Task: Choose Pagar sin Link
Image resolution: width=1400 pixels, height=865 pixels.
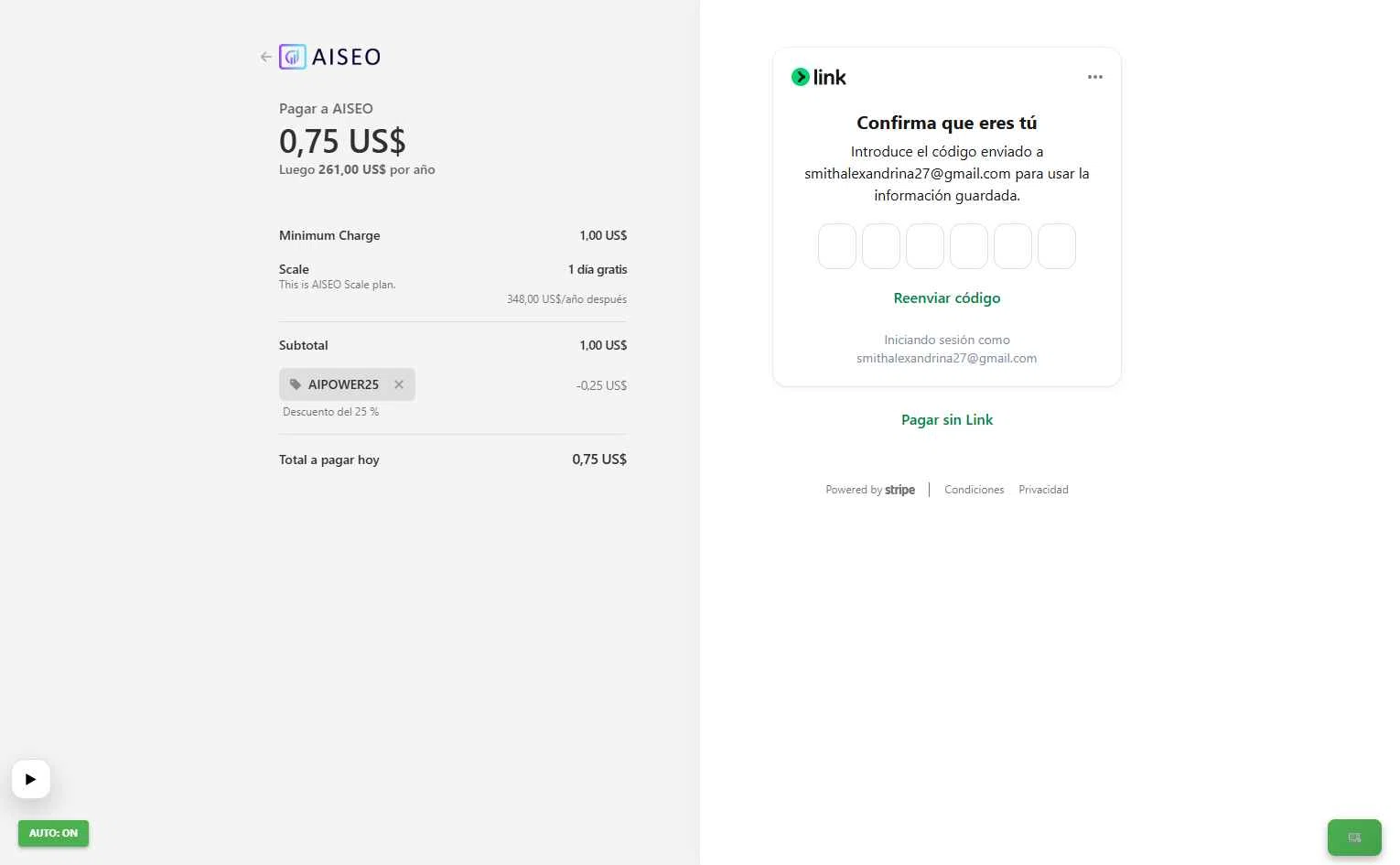Action: 947,419
